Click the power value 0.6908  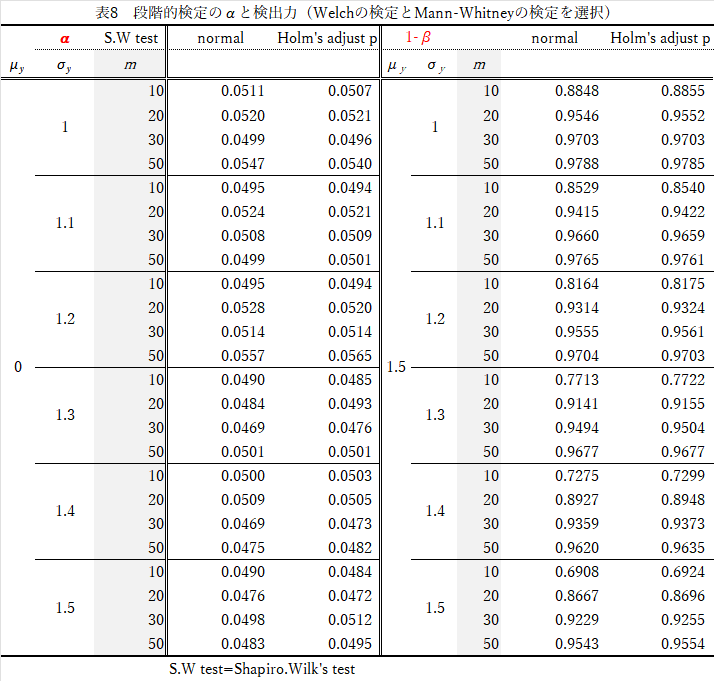pyautogui.click(x=577, y=572)
